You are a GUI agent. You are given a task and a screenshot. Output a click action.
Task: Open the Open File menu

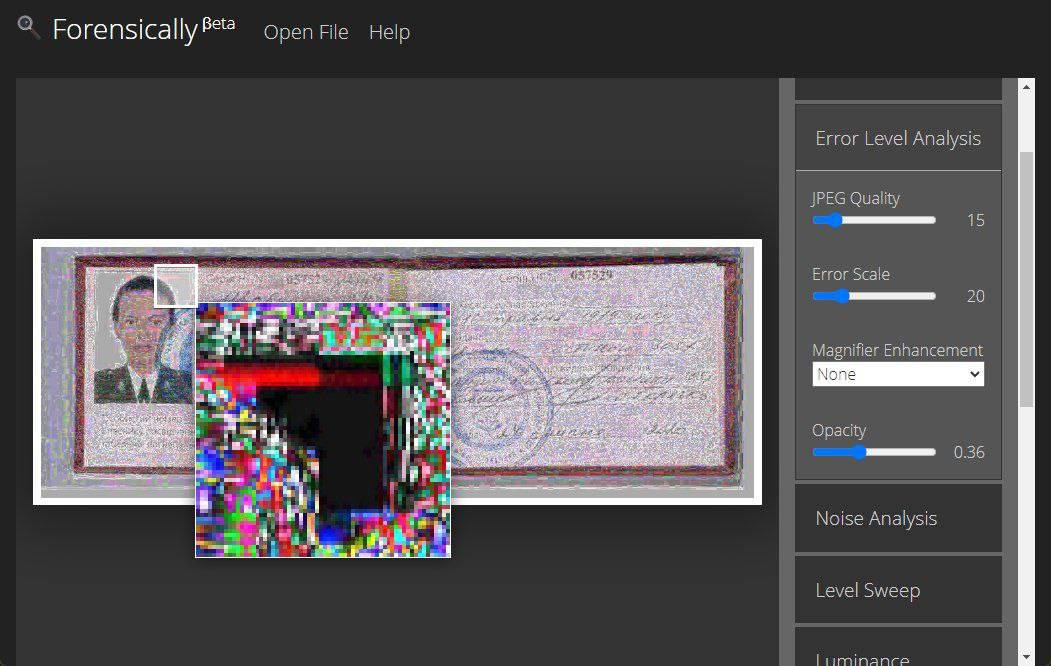coord(306,32)
